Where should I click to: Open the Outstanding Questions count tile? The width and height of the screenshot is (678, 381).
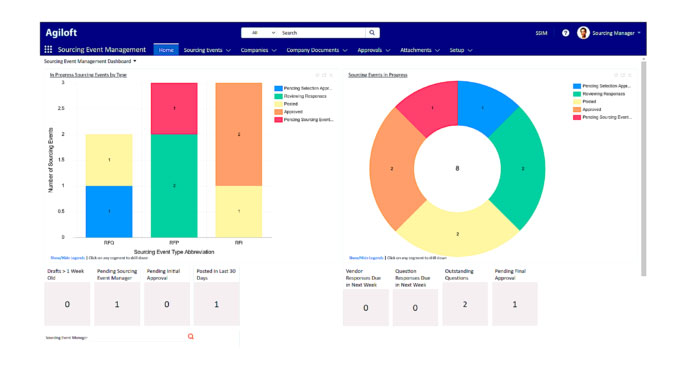(x=465, y=304)
